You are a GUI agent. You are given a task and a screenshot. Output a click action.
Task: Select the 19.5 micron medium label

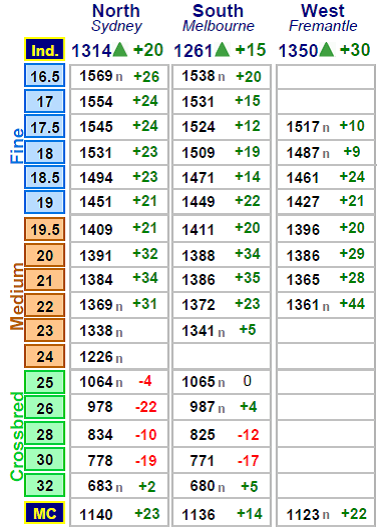[45, 229]
